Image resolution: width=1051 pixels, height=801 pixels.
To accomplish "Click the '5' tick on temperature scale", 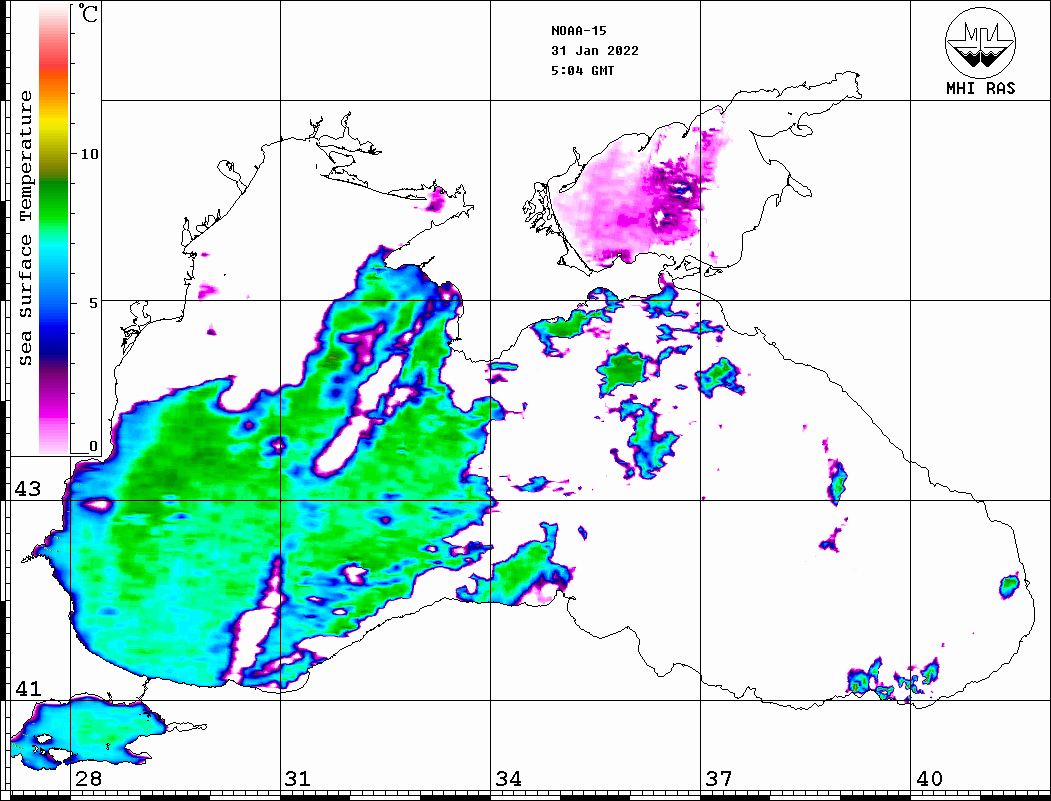I will click(94, 303).
